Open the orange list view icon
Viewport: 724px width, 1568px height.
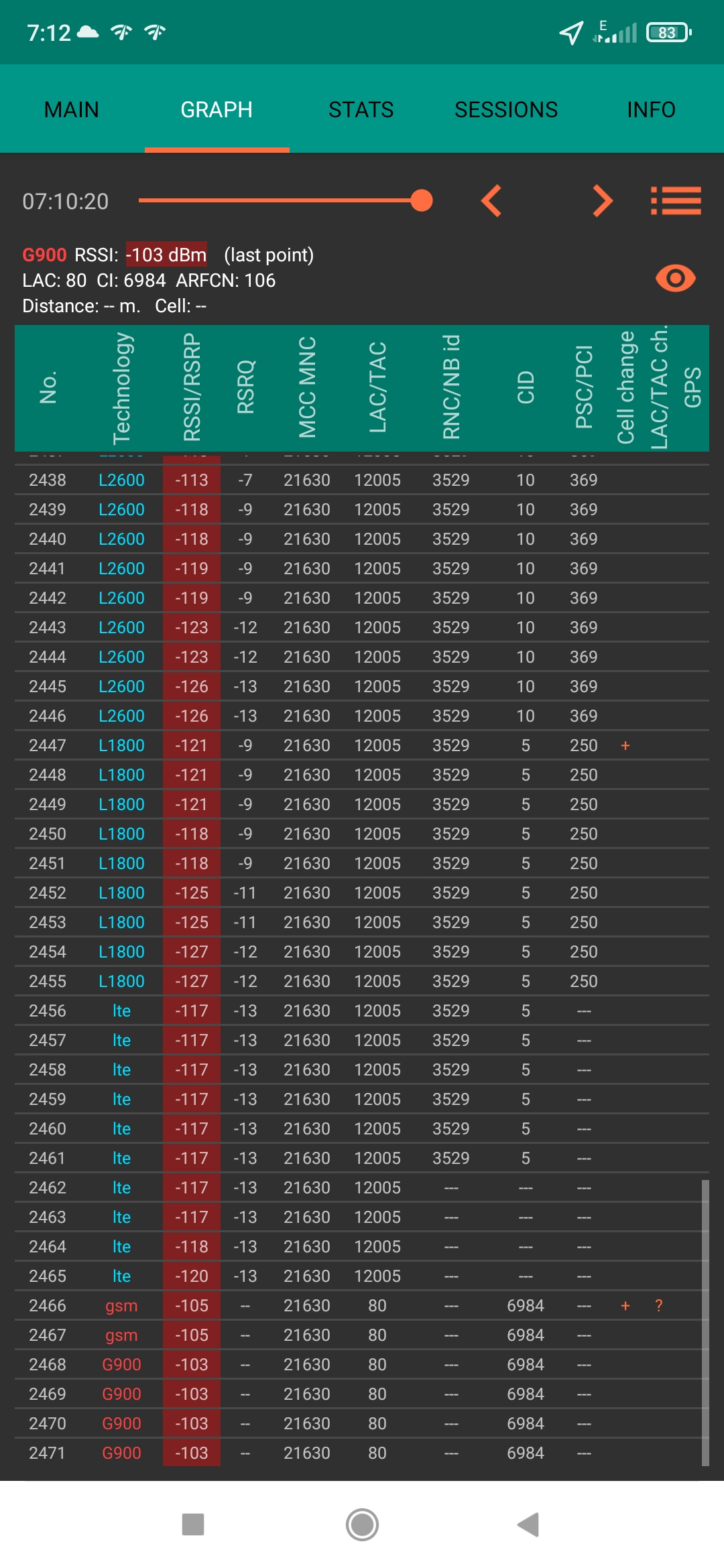[676, 200]
